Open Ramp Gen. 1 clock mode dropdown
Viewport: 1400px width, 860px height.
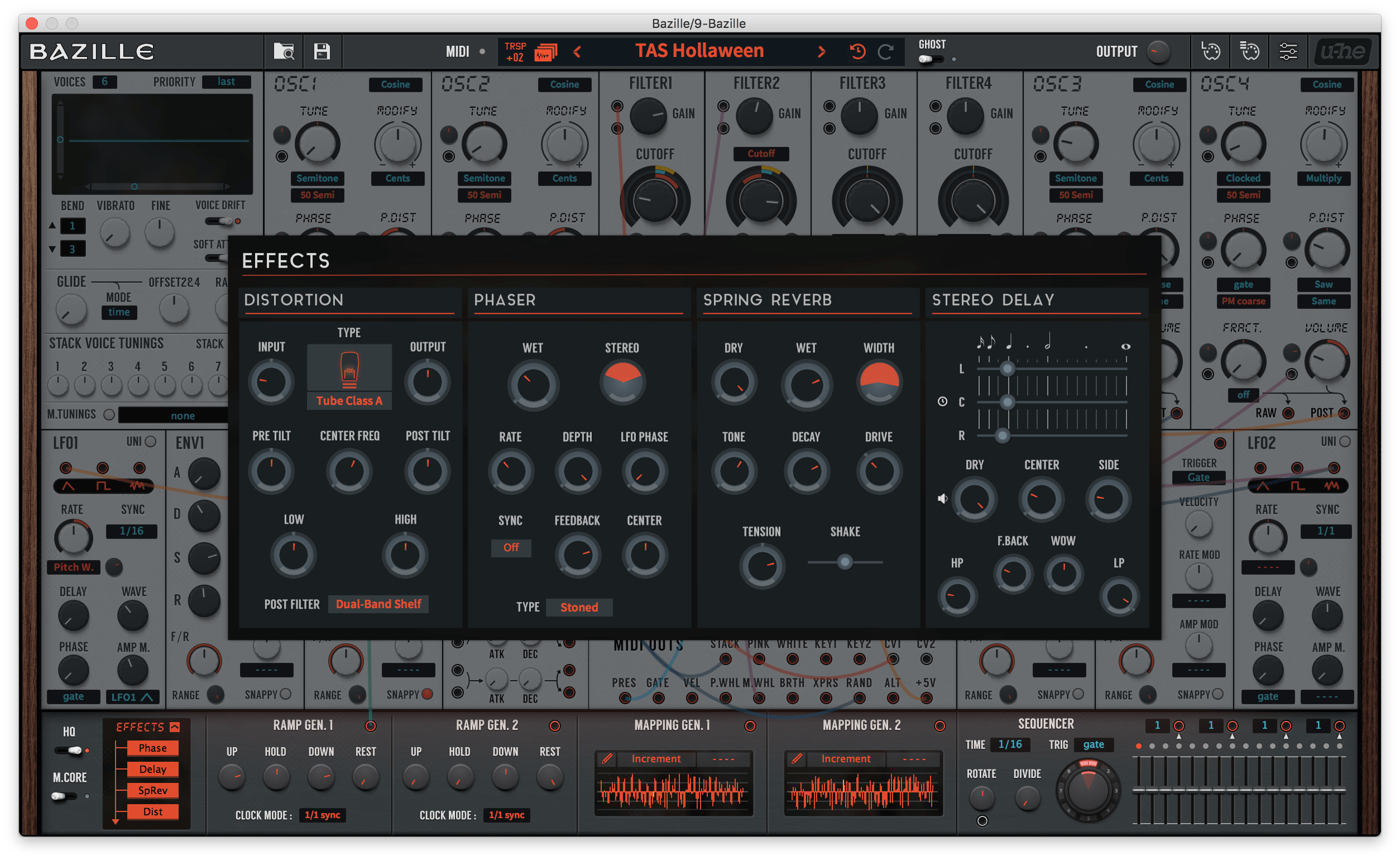tap(322, 815)
